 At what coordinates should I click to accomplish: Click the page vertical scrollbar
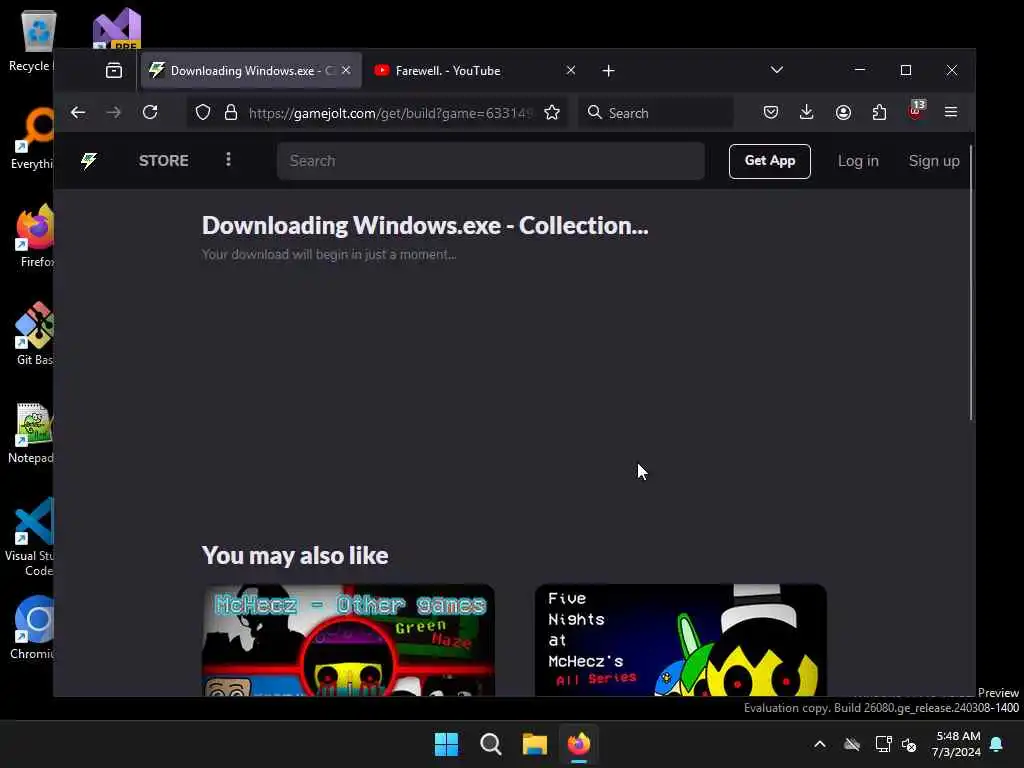[x=971, y=284]
